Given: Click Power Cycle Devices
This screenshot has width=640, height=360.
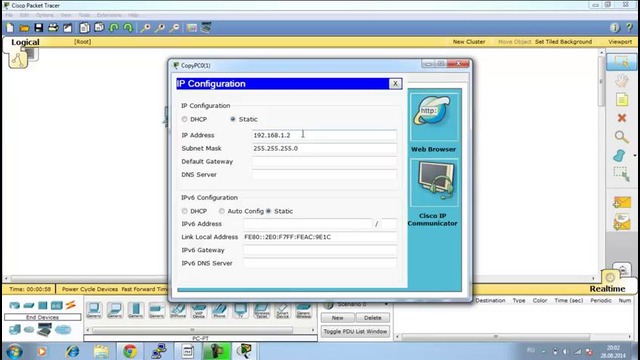Looking at the screenshot, I should tap(90, 289).
